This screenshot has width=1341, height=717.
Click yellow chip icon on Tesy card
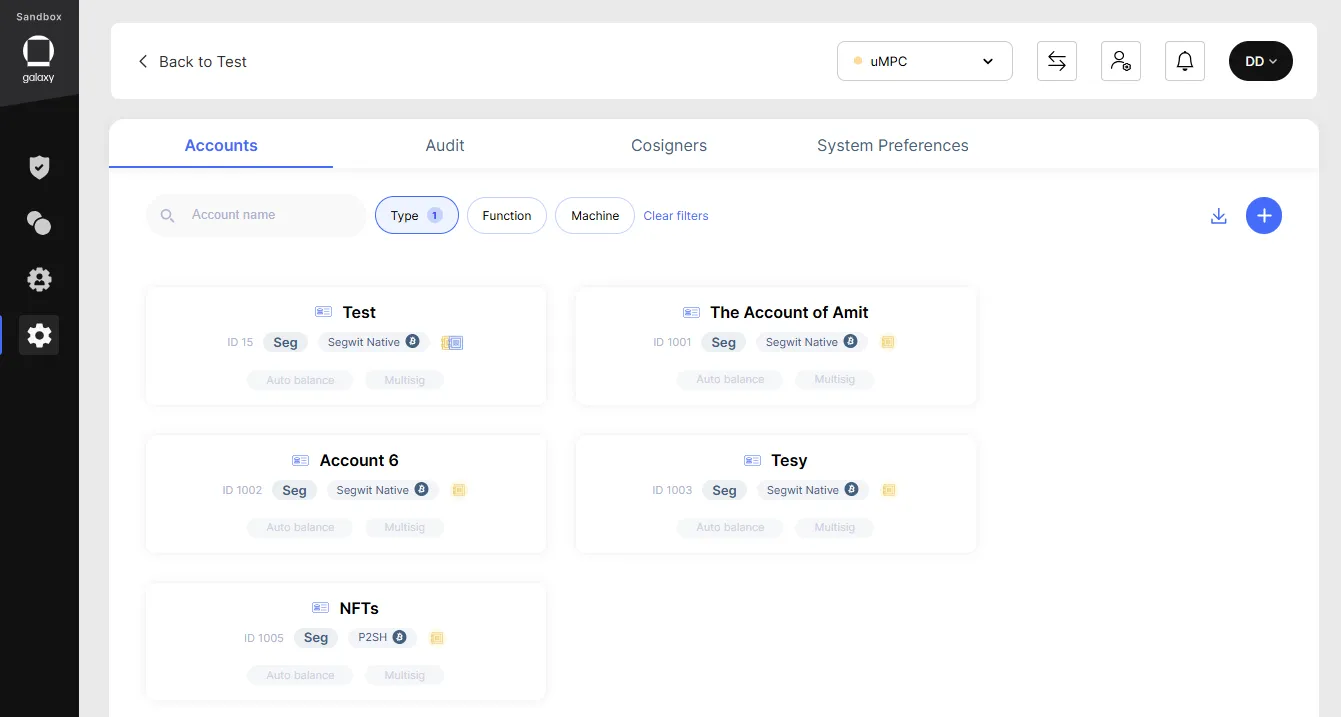[889, 490]
